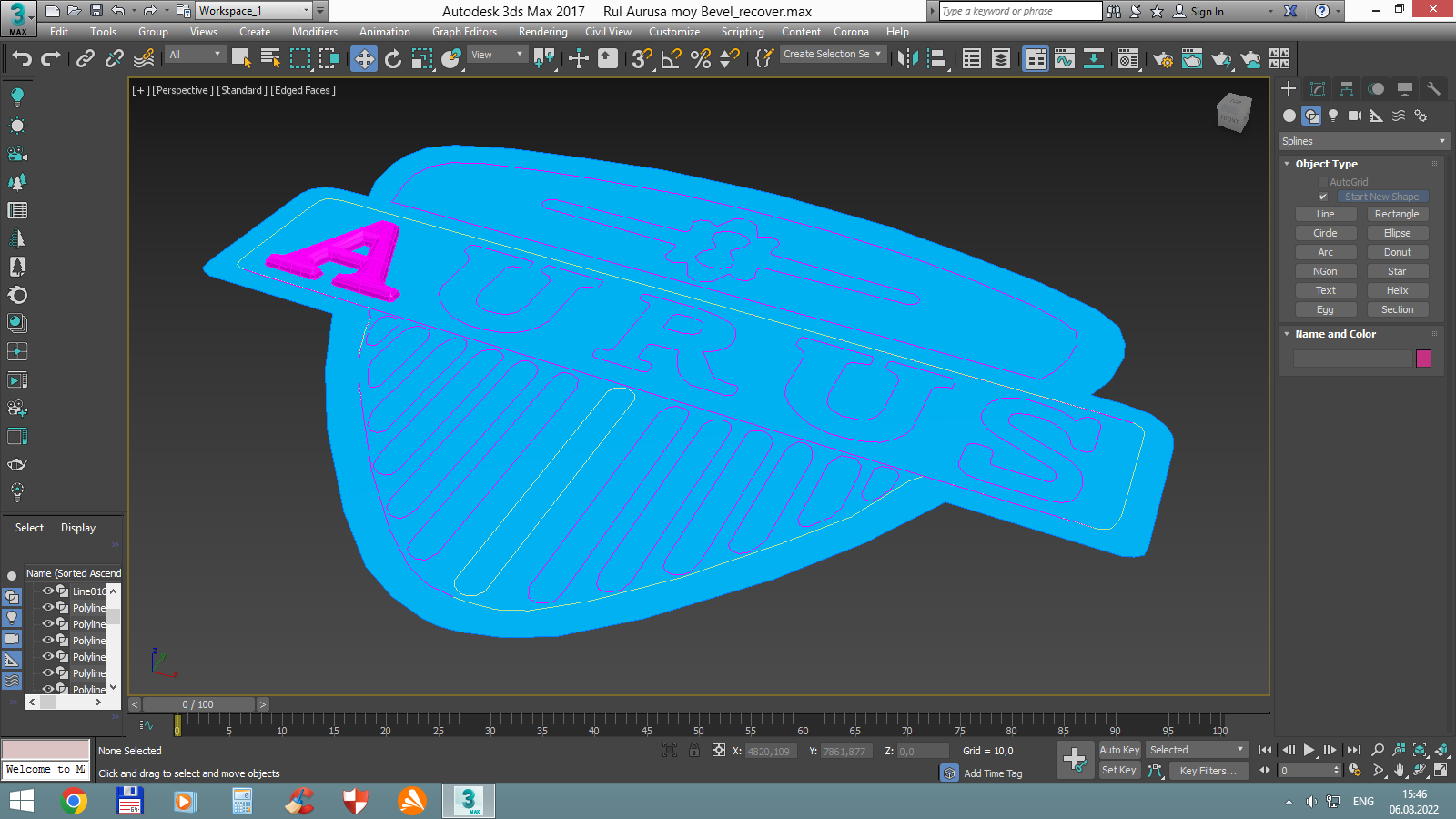Toggle Display Shapes filter in Scene Explorer
The width and height of the screenshot is (1456, 819).
(12, 597)
